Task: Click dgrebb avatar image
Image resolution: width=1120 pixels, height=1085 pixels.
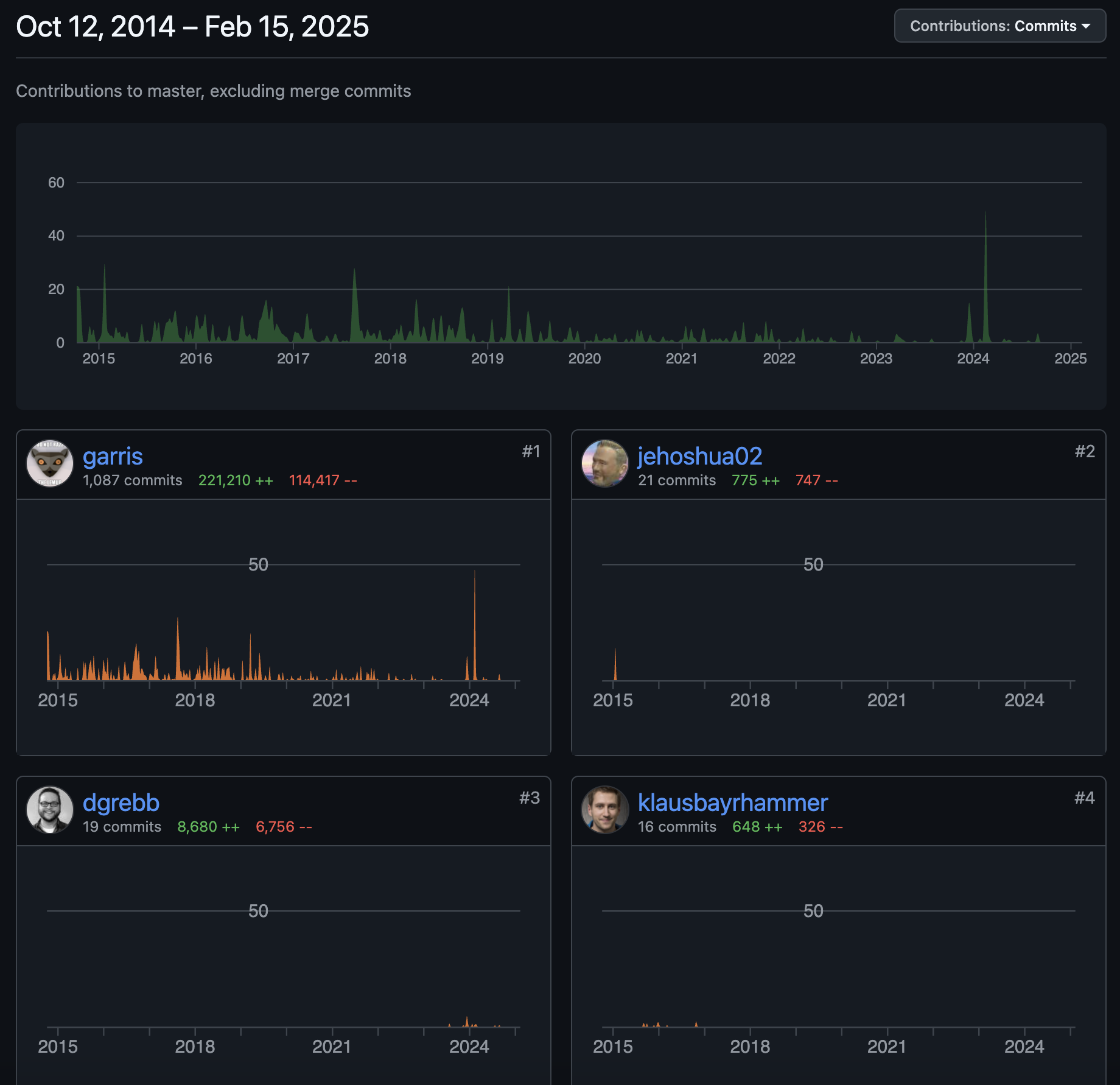Action: [50, 810]
